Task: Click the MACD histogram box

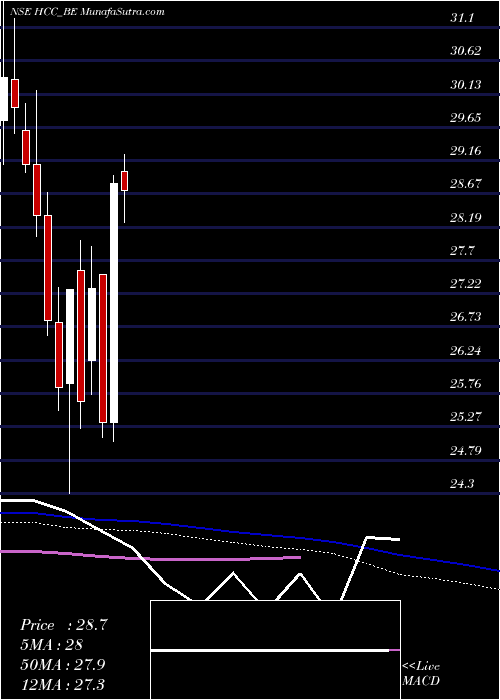Action: click(x=275, y=650)
